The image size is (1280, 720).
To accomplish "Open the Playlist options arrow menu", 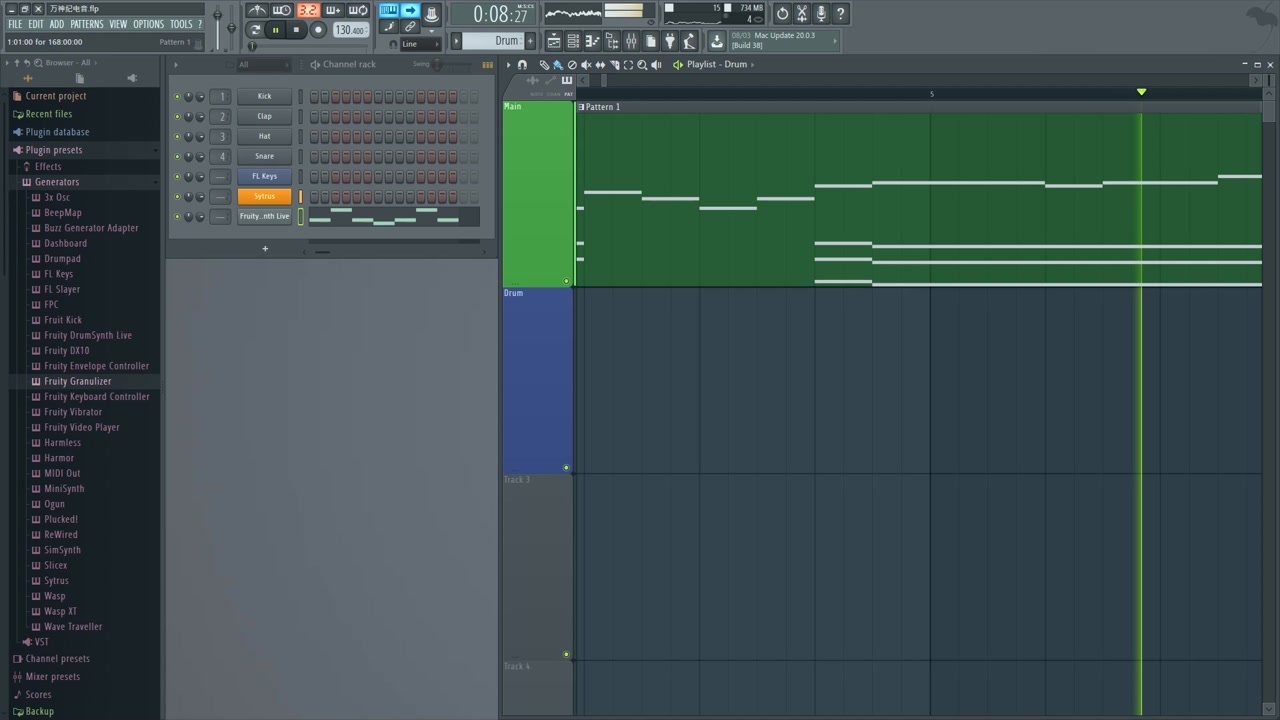I will tap(508, 65).
